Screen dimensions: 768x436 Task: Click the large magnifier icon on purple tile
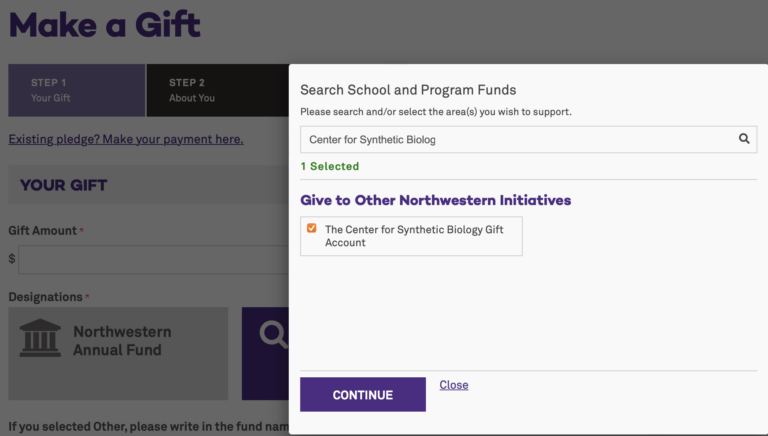pyautogui.click(x=272, y=336)
